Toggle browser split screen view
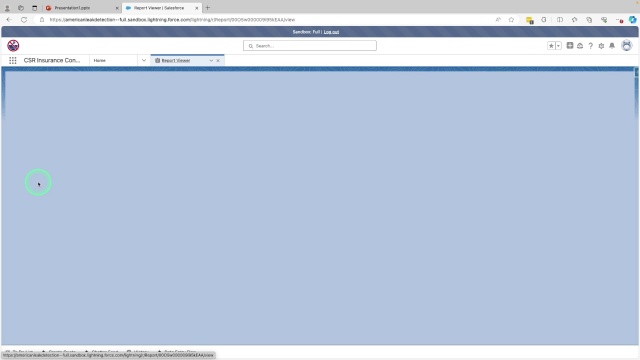Viewport: 640px width, 360px height. 560,20
